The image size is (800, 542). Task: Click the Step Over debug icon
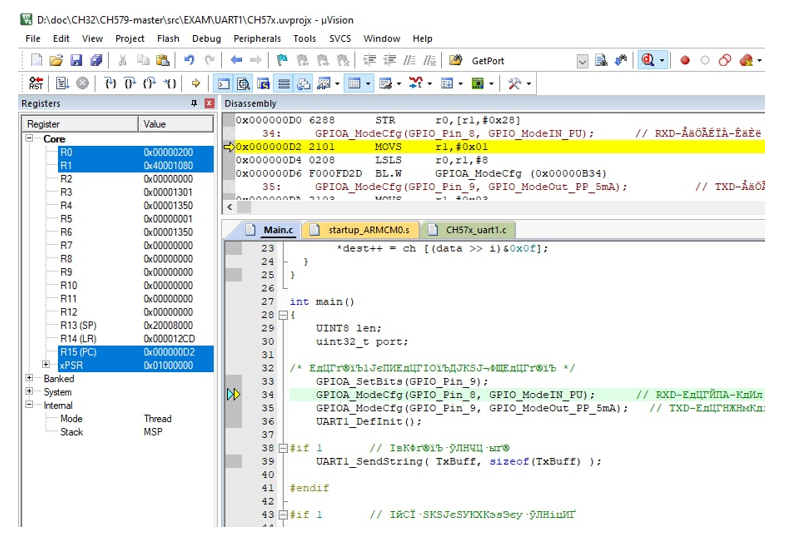[x=130, y=84]
